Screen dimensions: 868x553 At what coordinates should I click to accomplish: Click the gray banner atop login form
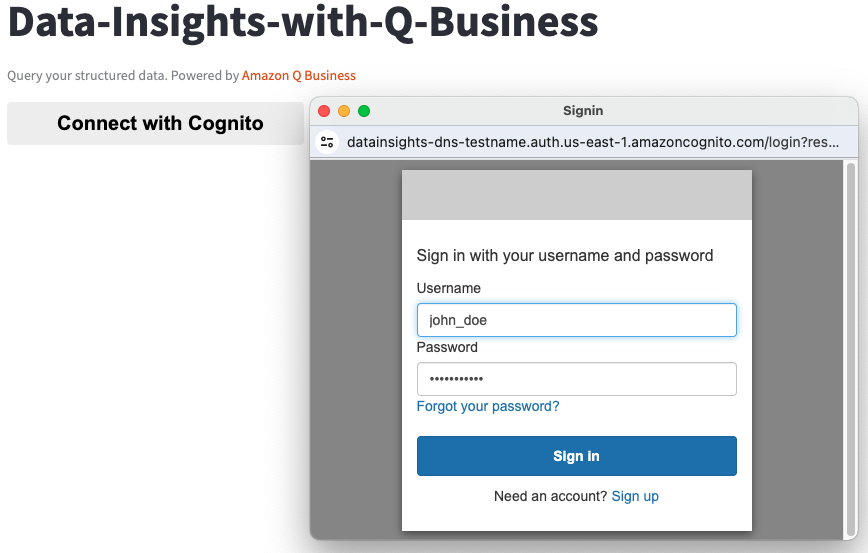576,195
